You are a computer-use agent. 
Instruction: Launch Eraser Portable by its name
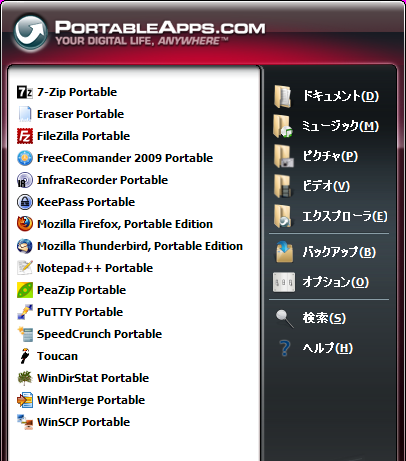pos(80,114)
